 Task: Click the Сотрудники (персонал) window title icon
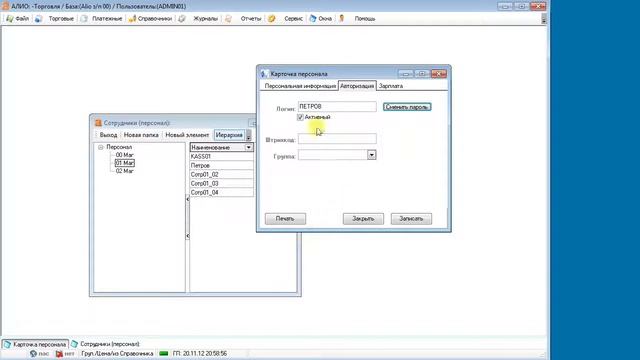(98, 123)
